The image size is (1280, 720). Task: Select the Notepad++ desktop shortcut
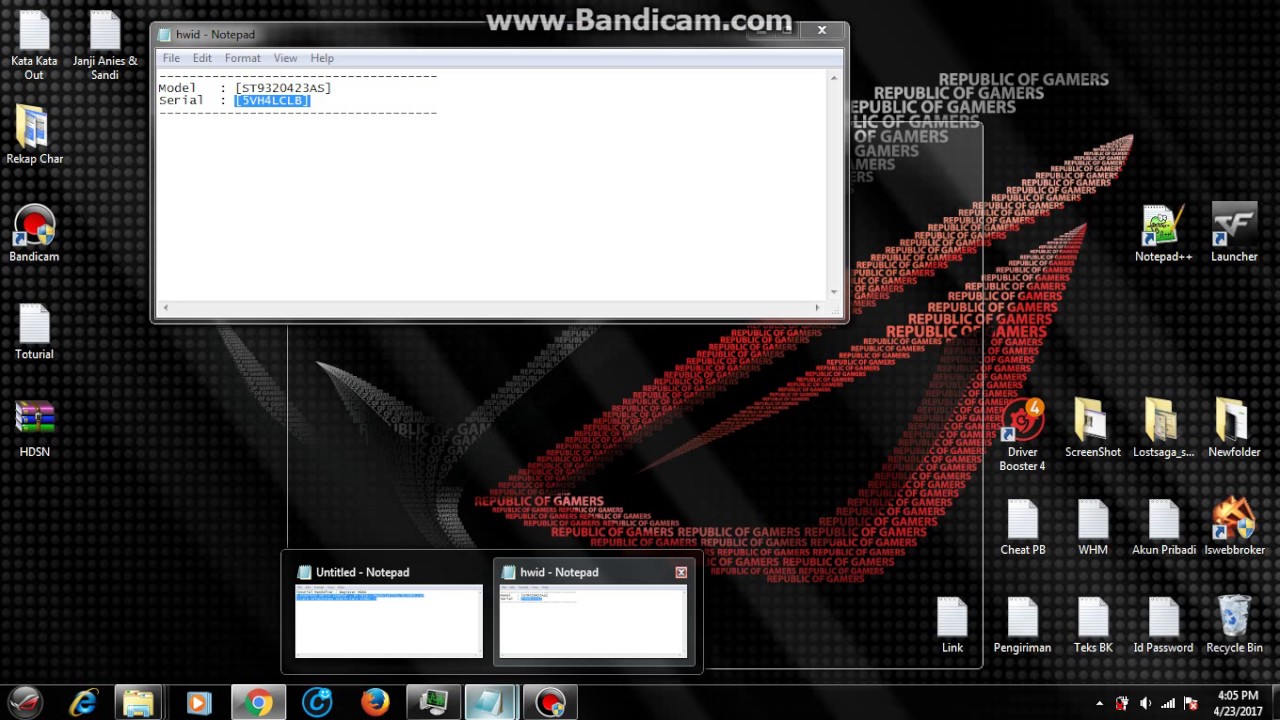click(x=1163, y=234)
